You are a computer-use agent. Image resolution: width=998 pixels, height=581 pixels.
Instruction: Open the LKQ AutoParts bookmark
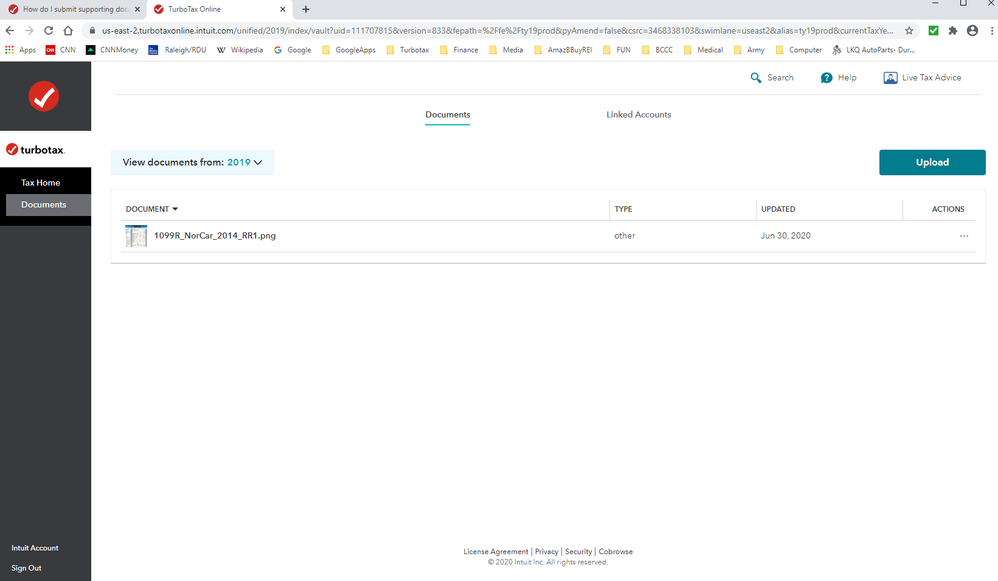(x=873, y=50)
